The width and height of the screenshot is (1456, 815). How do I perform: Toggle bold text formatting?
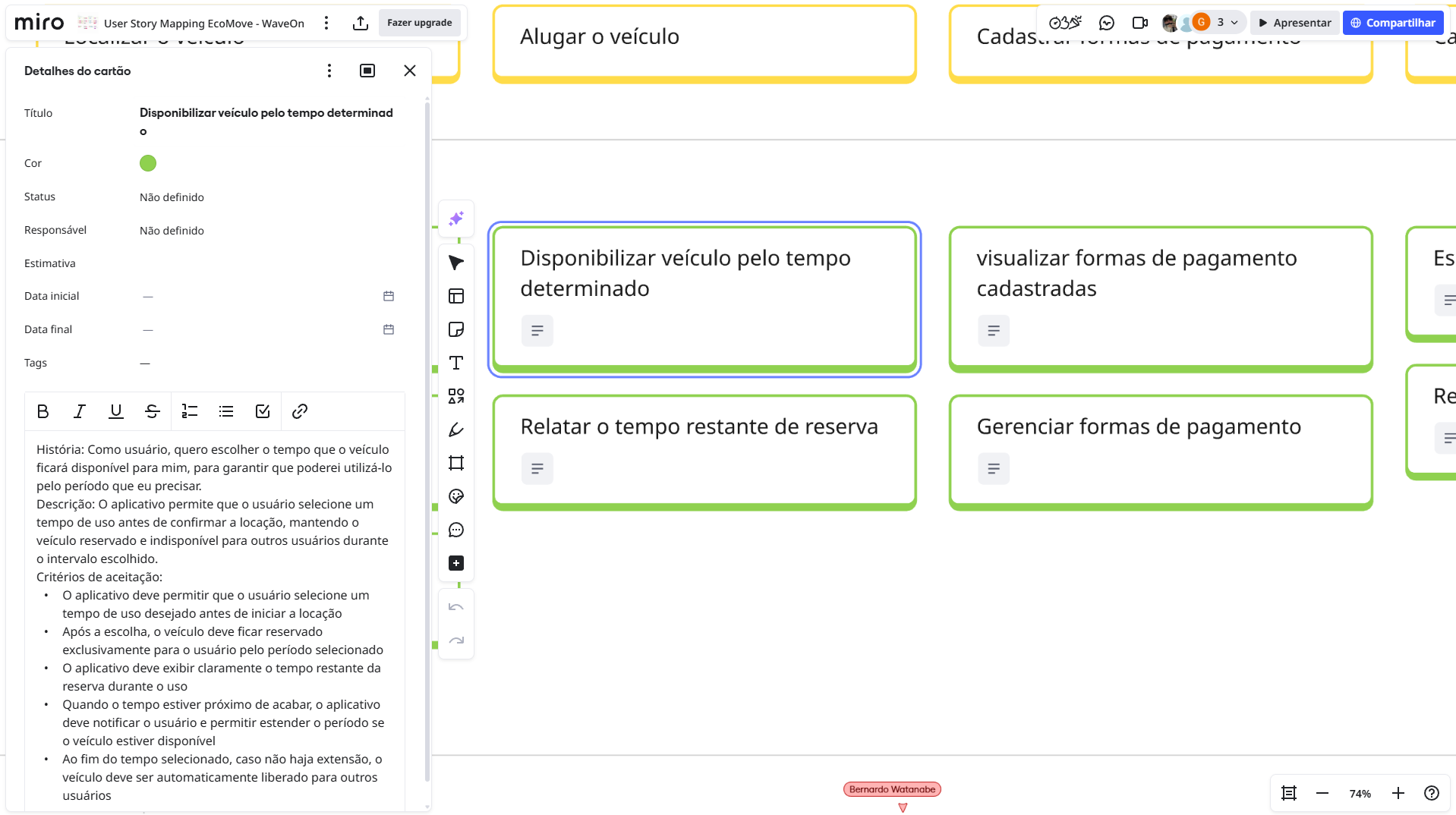point(43,411)
